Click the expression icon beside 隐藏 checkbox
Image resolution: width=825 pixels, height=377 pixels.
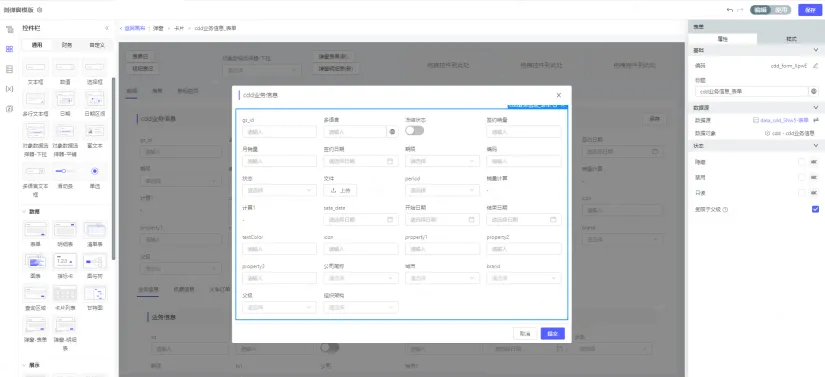click(x=815, y=162)
